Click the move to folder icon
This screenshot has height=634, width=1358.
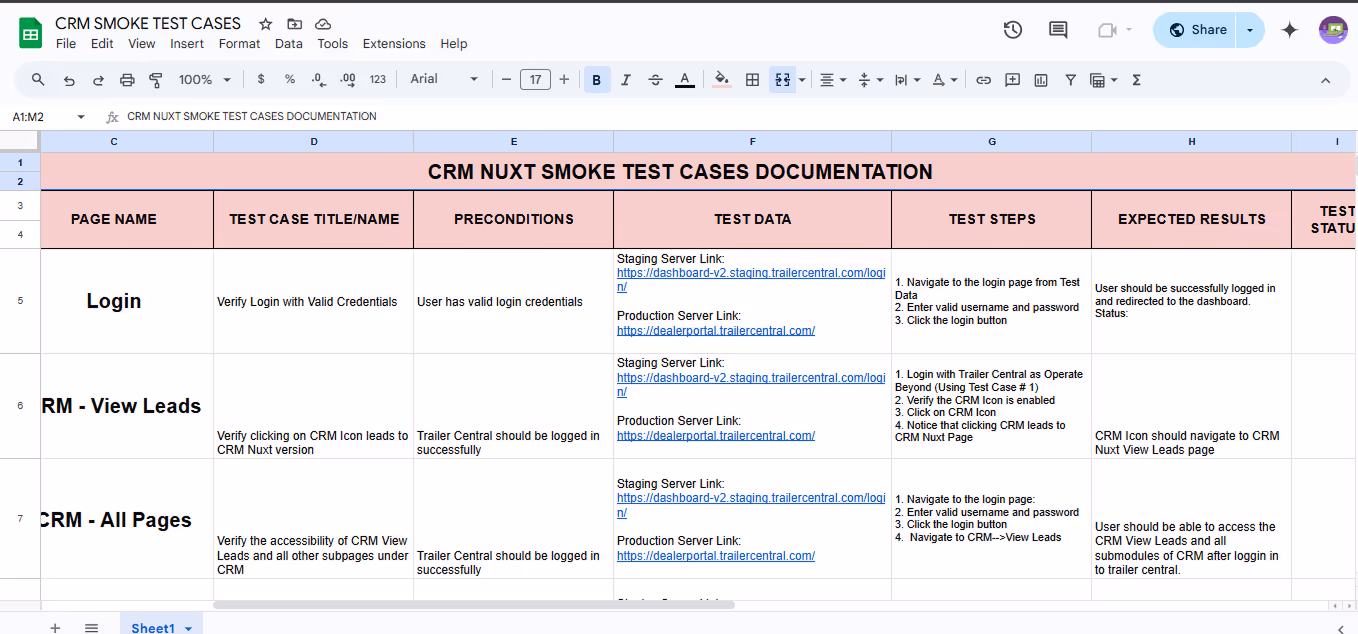pyautogui.click(x=294, y=24)
